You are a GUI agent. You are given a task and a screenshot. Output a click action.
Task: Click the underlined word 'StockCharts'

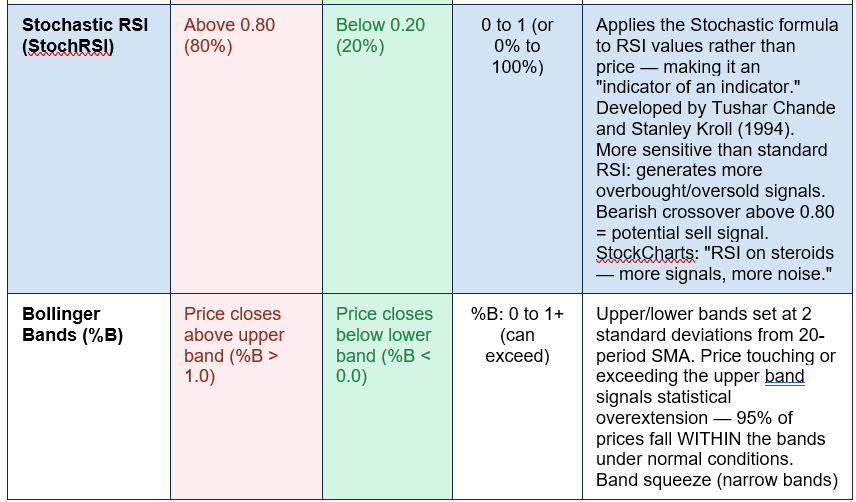645,253
